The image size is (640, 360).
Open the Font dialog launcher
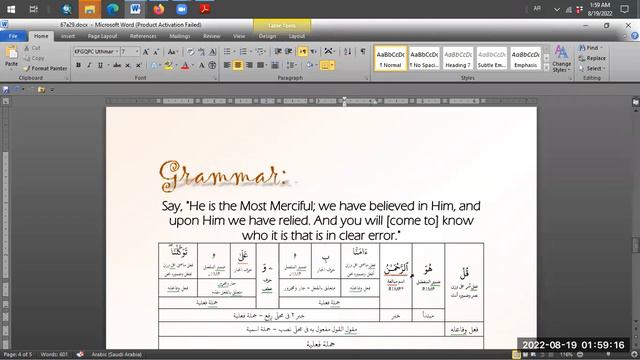coord(216,78)
